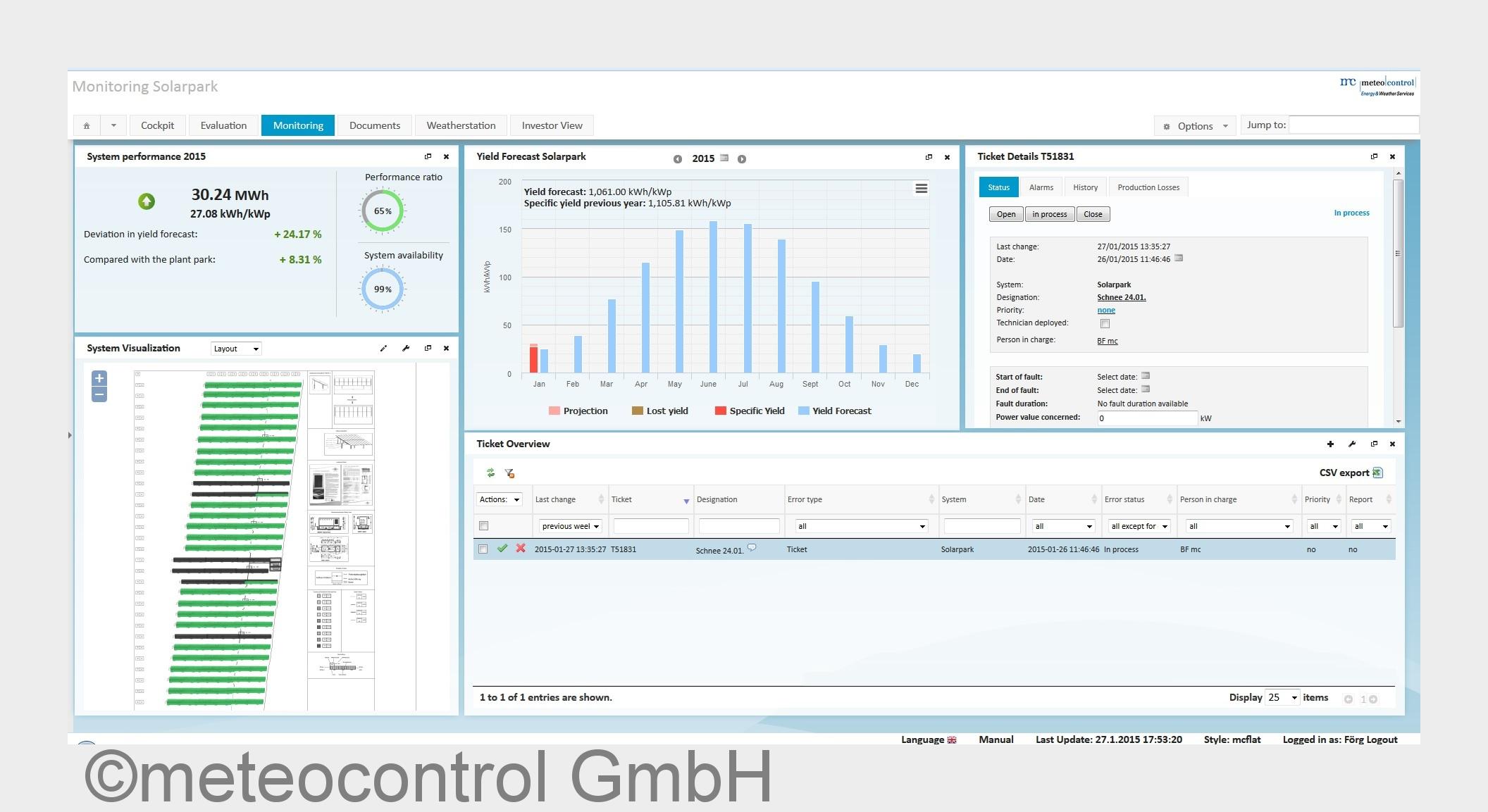Go to next year in Yield Forecast
This screenshot has height=812, width=1488.
tap(742, 159)
